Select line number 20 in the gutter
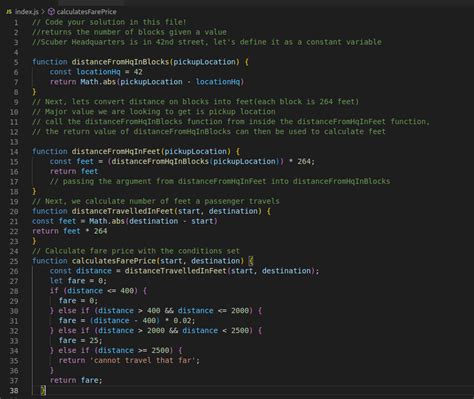The width and height of the screenshot is (474, 399). click(14, 212)
